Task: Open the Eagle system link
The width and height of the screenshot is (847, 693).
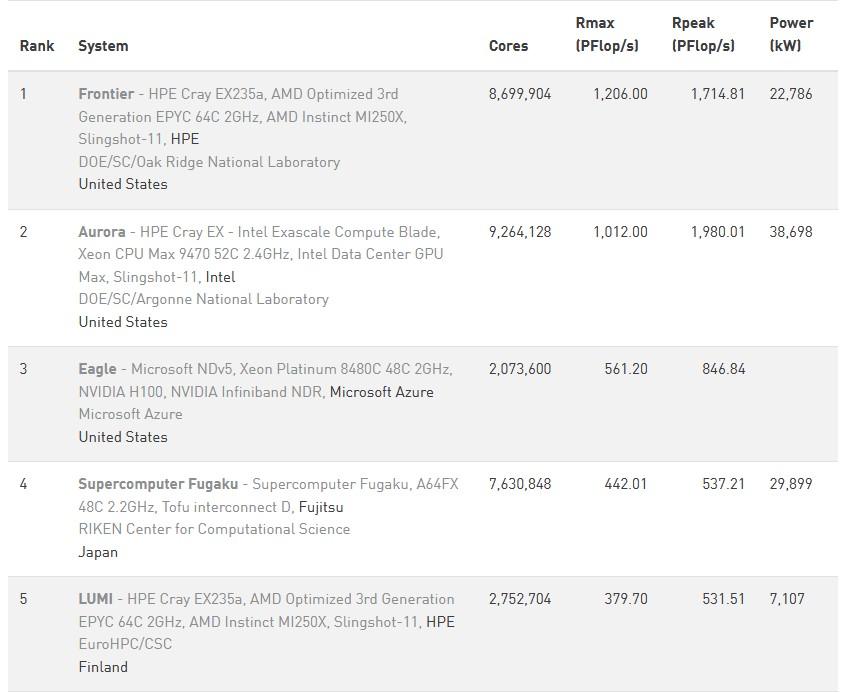Action: 99,369
